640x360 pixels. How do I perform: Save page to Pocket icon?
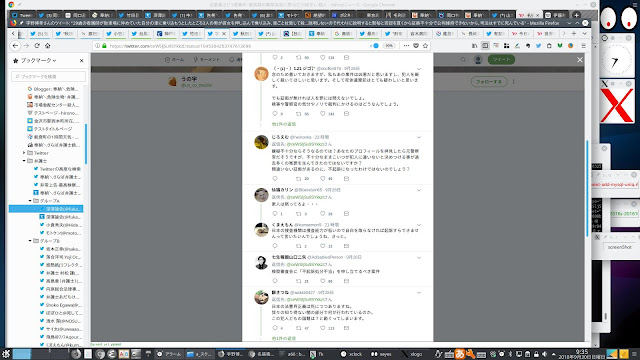416,46
